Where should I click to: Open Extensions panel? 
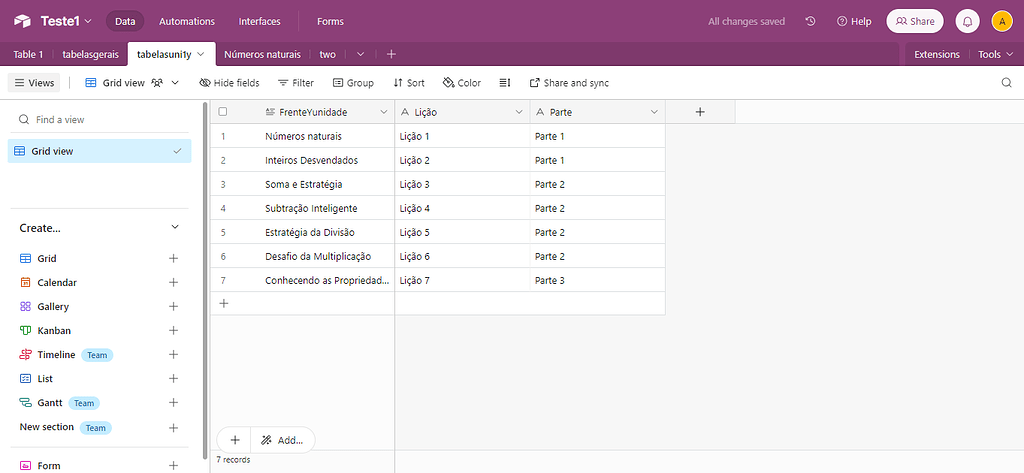pos(936,54)
